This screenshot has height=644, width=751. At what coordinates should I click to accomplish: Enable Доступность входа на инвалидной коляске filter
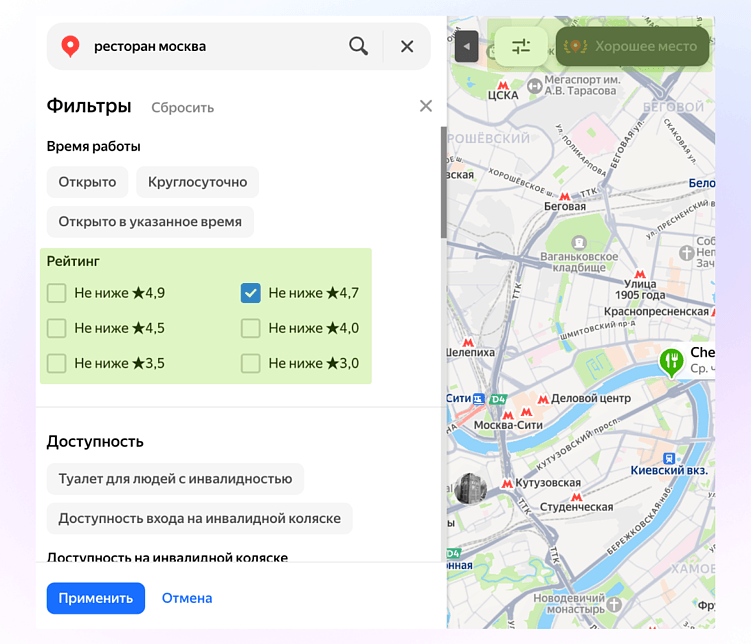click(199, 519)
